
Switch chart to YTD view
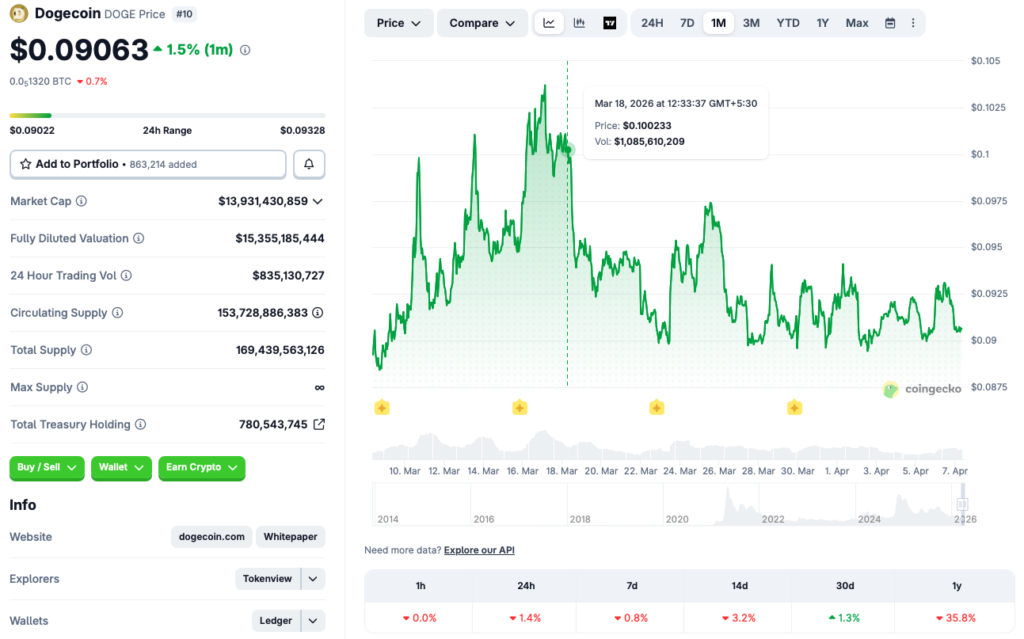tap(787, 22)
